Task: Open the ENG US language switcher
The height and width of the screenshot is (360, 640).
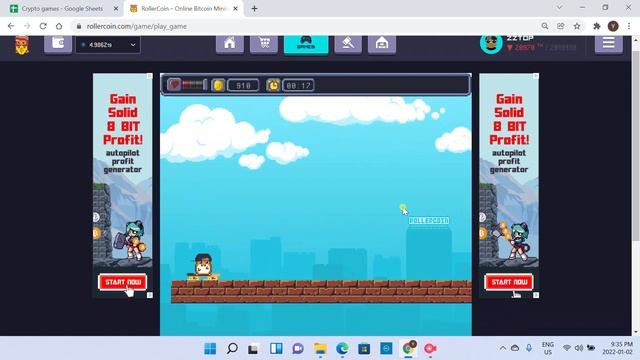Action: 548,348
